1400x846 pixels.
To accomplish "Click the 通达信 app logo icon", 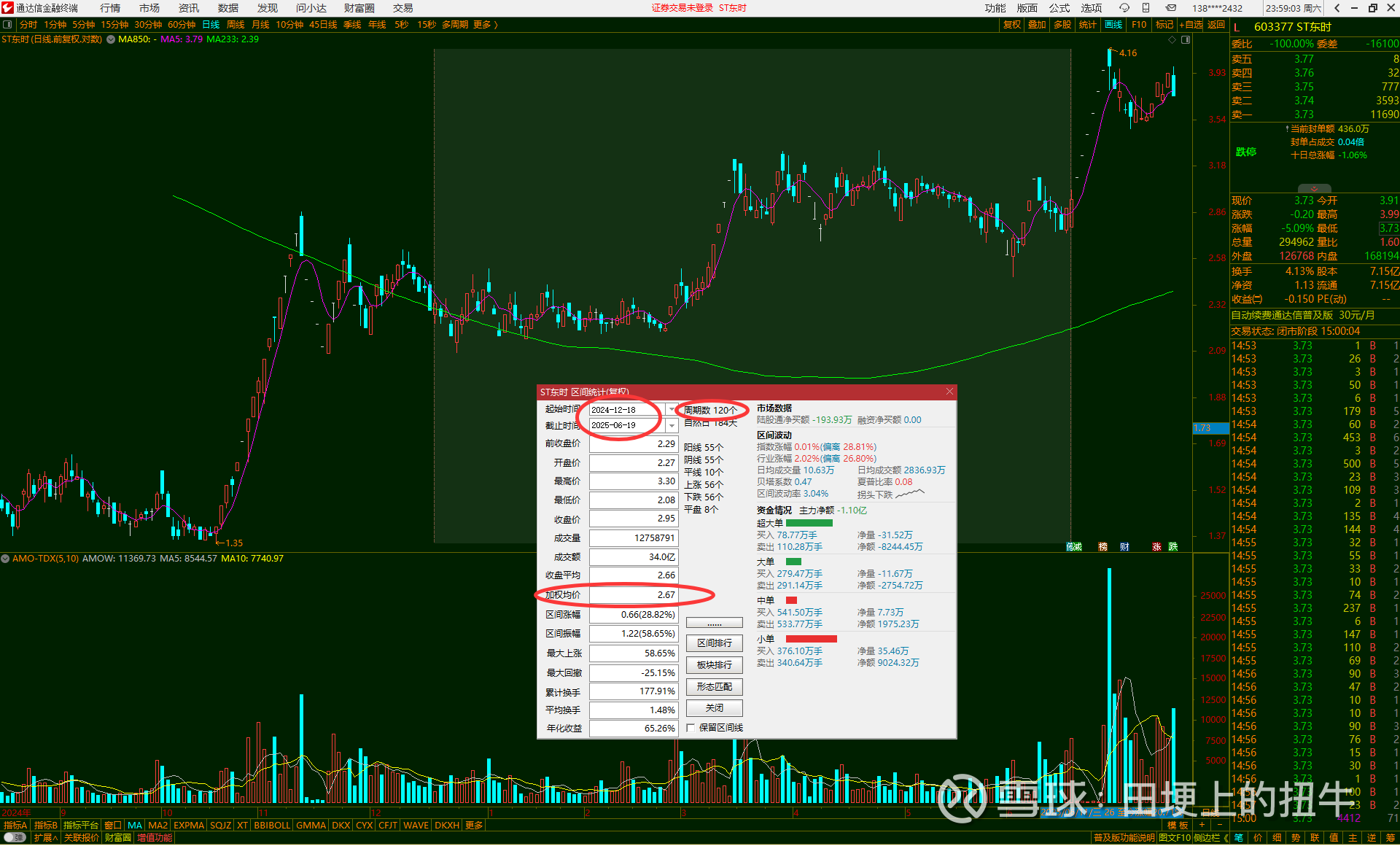I will (7, 8).
